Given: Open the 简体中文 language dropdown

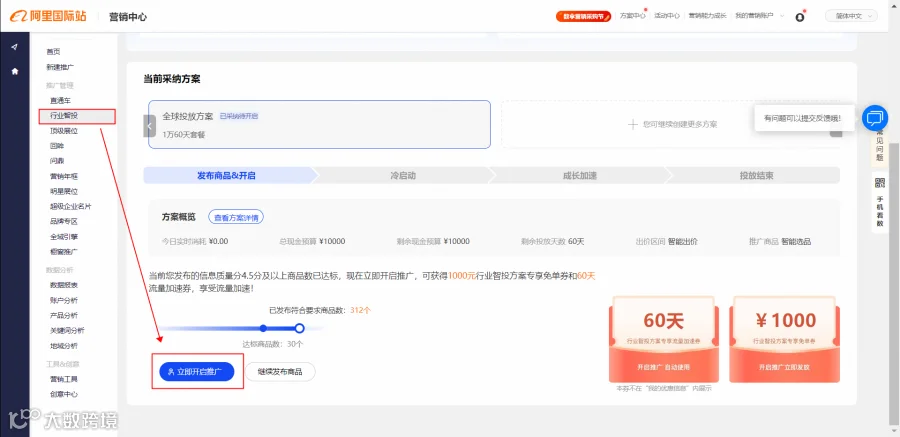Looking at the screenshot, I should tap(851, 16).
